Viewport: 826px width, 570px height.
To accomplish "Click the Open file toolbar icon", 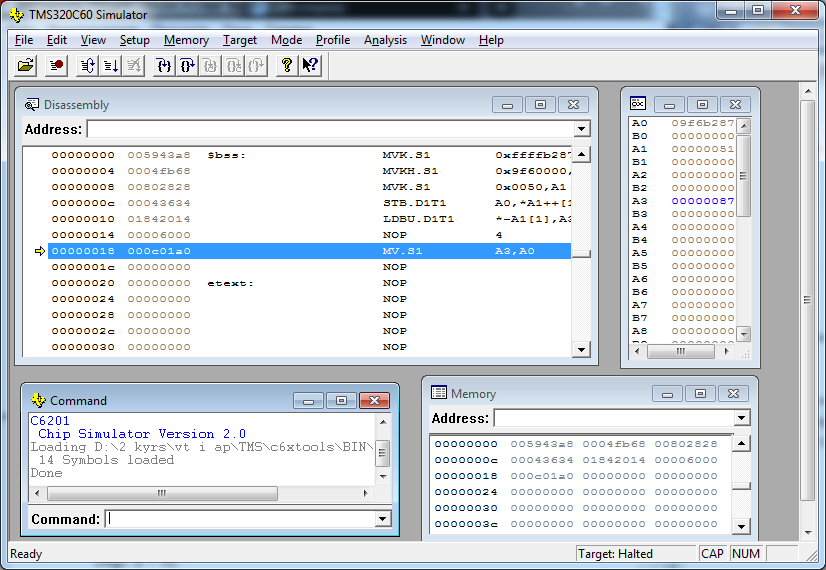I will [x=25, y=65].
